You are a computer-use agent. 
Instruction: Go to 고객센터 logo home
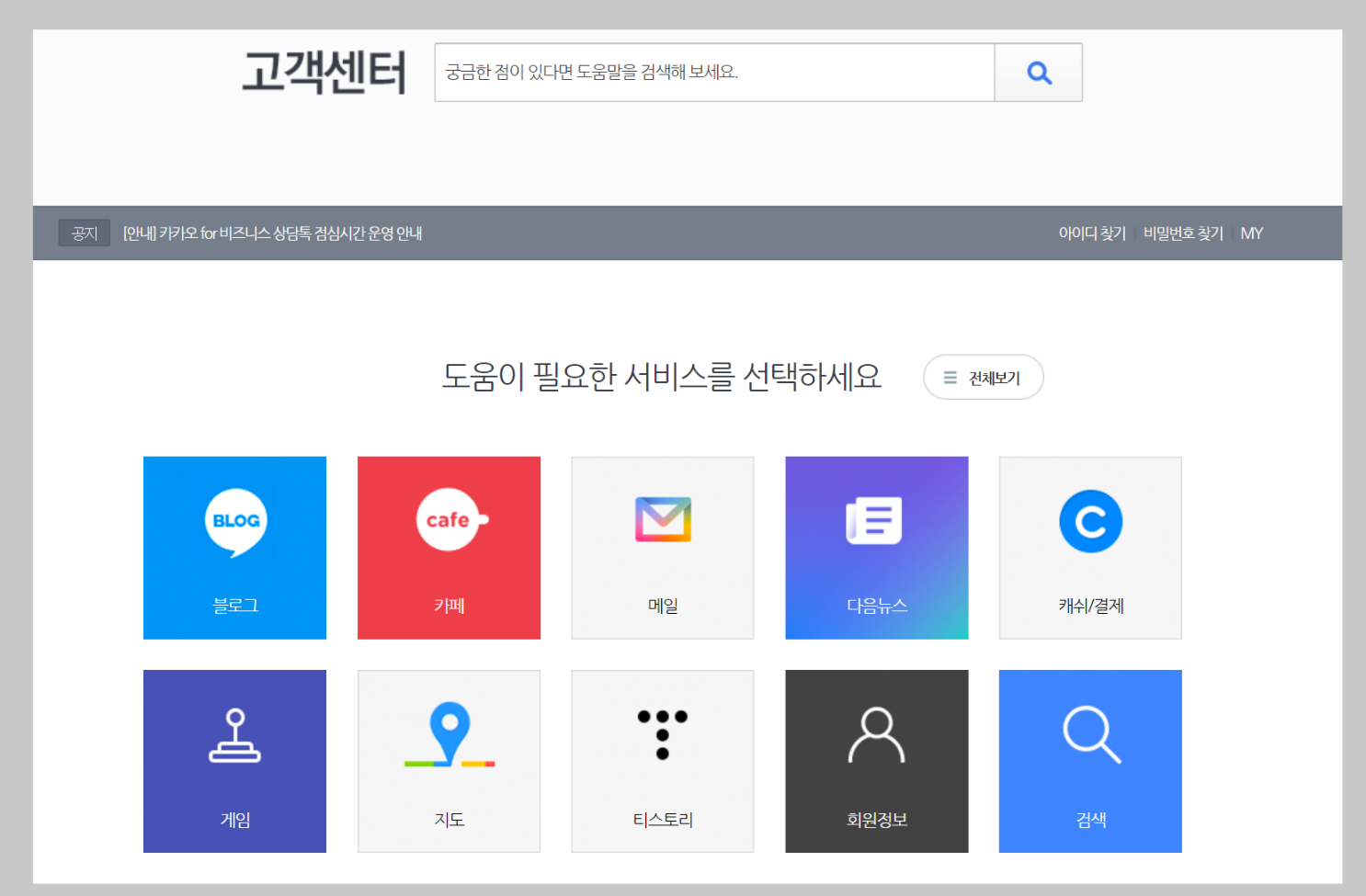tap(324, 73)
